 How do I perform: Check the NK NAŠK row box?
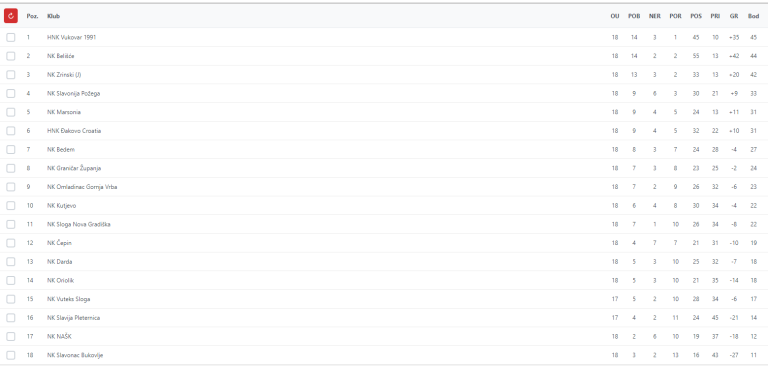[x=11, y=337]
